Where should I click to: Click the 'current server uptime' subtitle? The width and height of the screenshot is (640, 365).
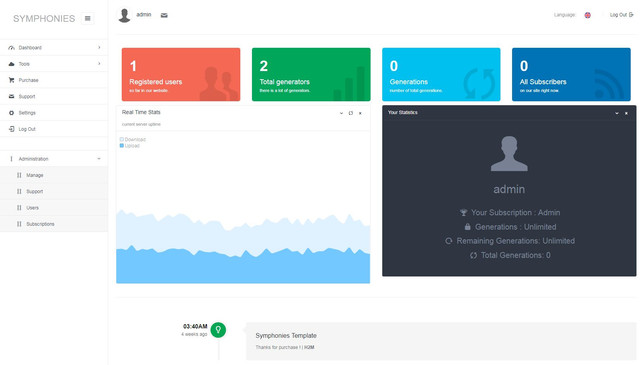[141, 124]
